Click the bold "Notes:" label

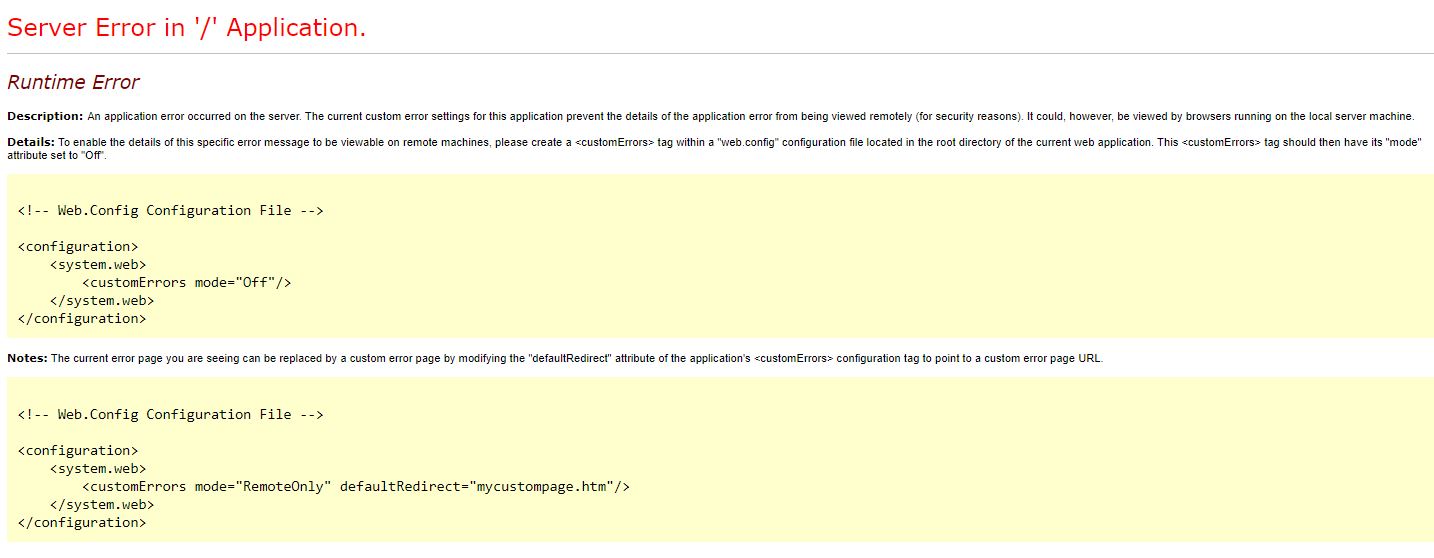coord(27,358)
